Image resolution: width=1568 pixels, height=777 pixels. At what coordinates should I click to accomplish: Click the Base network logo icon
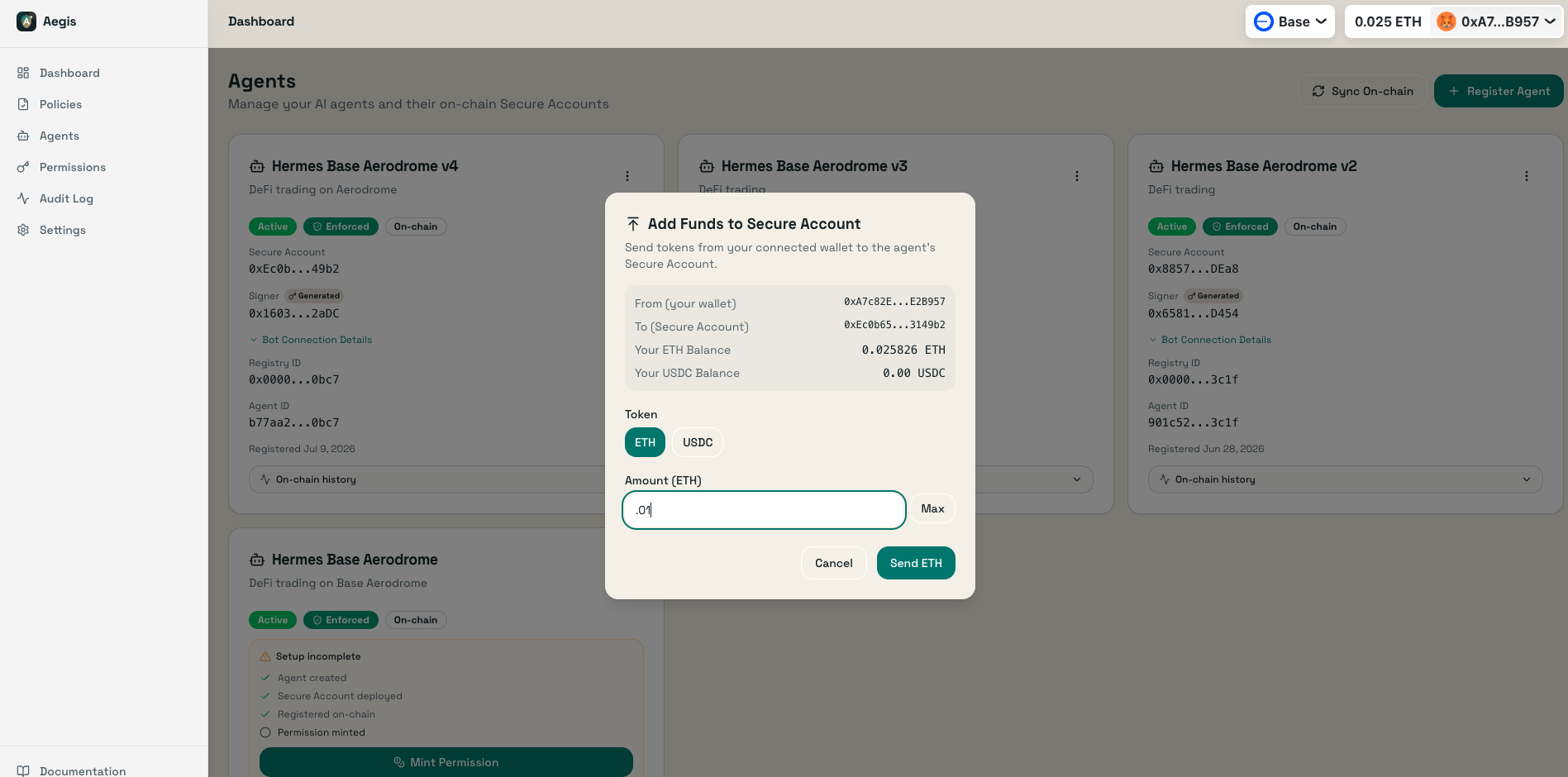(1263, 21)
